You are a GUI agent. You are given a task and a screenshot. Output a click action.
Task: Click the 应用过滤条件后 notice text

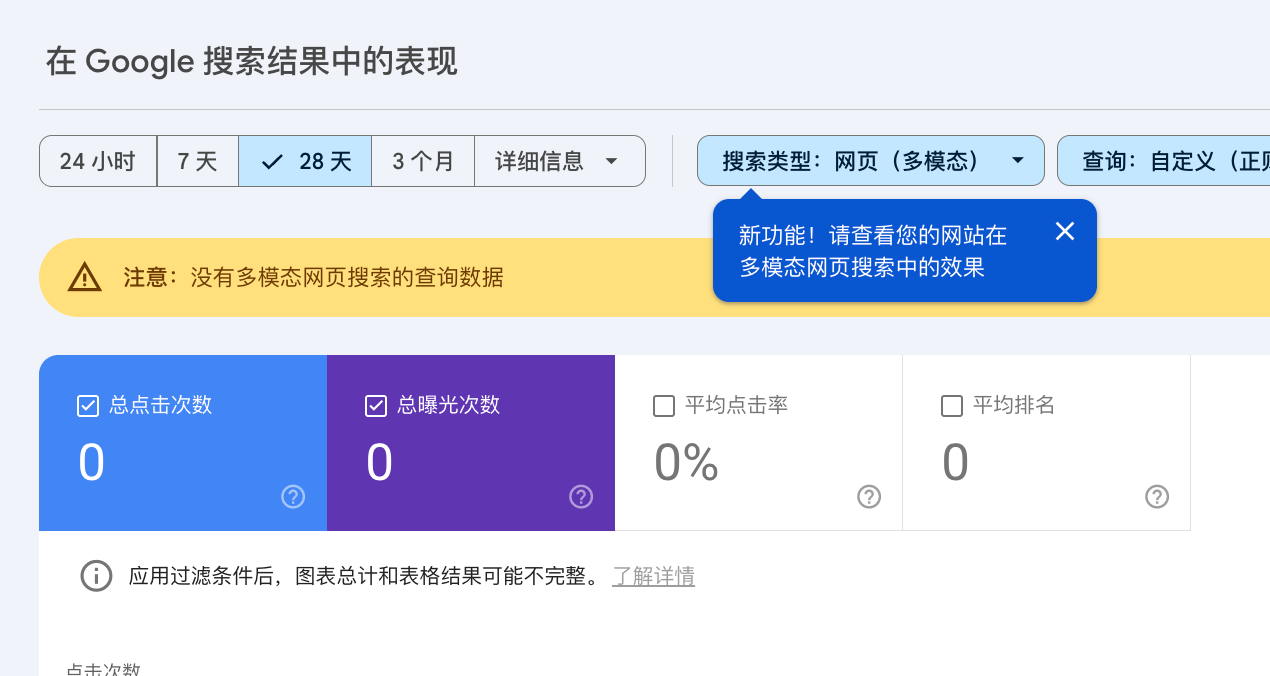(x=367, y=576)
